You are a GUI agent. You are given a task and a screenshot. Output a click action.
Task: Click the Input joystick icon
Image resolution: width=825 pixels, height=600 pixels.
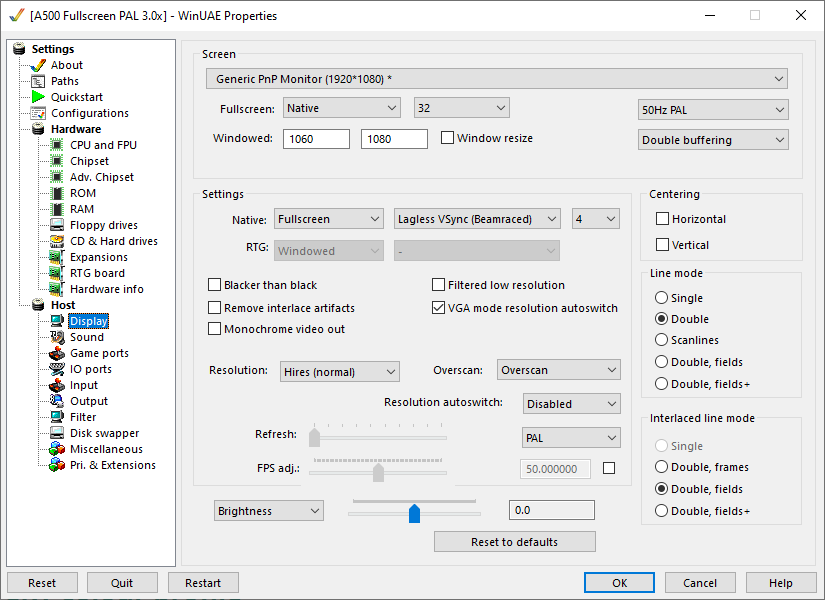(57, 385)
